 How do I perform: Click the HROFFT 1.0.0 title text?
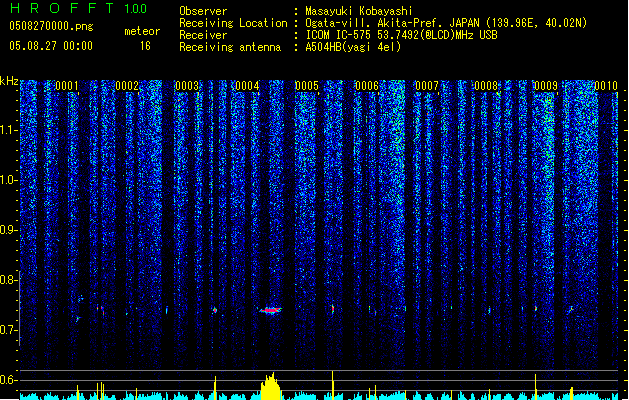[79, 8]
